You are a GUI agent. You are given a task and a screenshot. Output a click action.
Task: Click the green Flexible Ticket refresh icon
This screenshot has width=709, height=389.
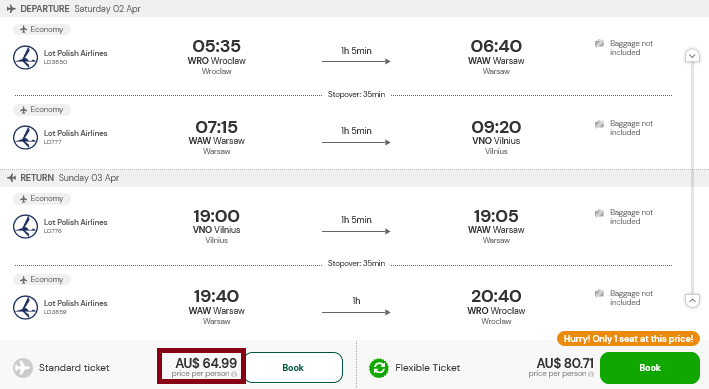point(379,368)
